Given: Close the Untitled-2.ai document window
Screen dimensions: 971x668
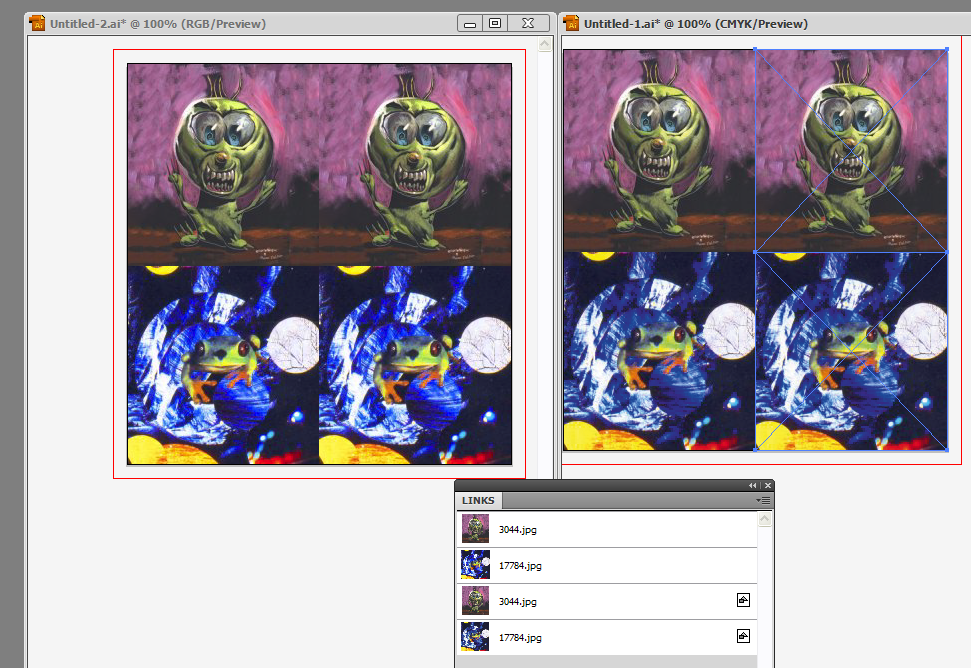Looking at the screenshot, I should [x=528, y=24].
